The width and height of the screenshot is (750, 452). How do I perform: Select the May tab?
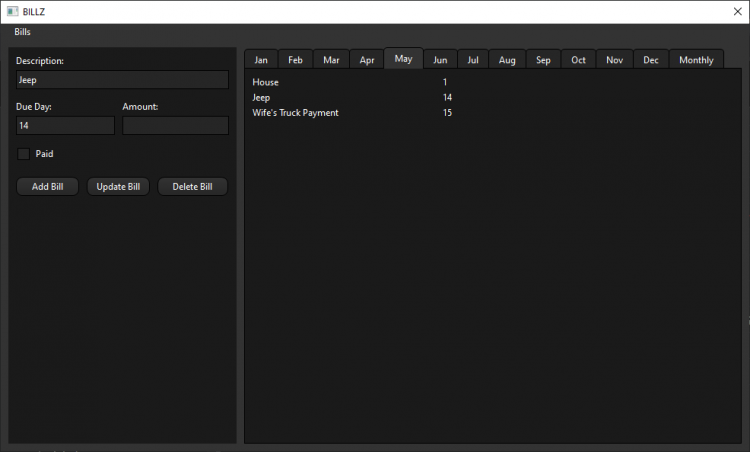[404, 58]
